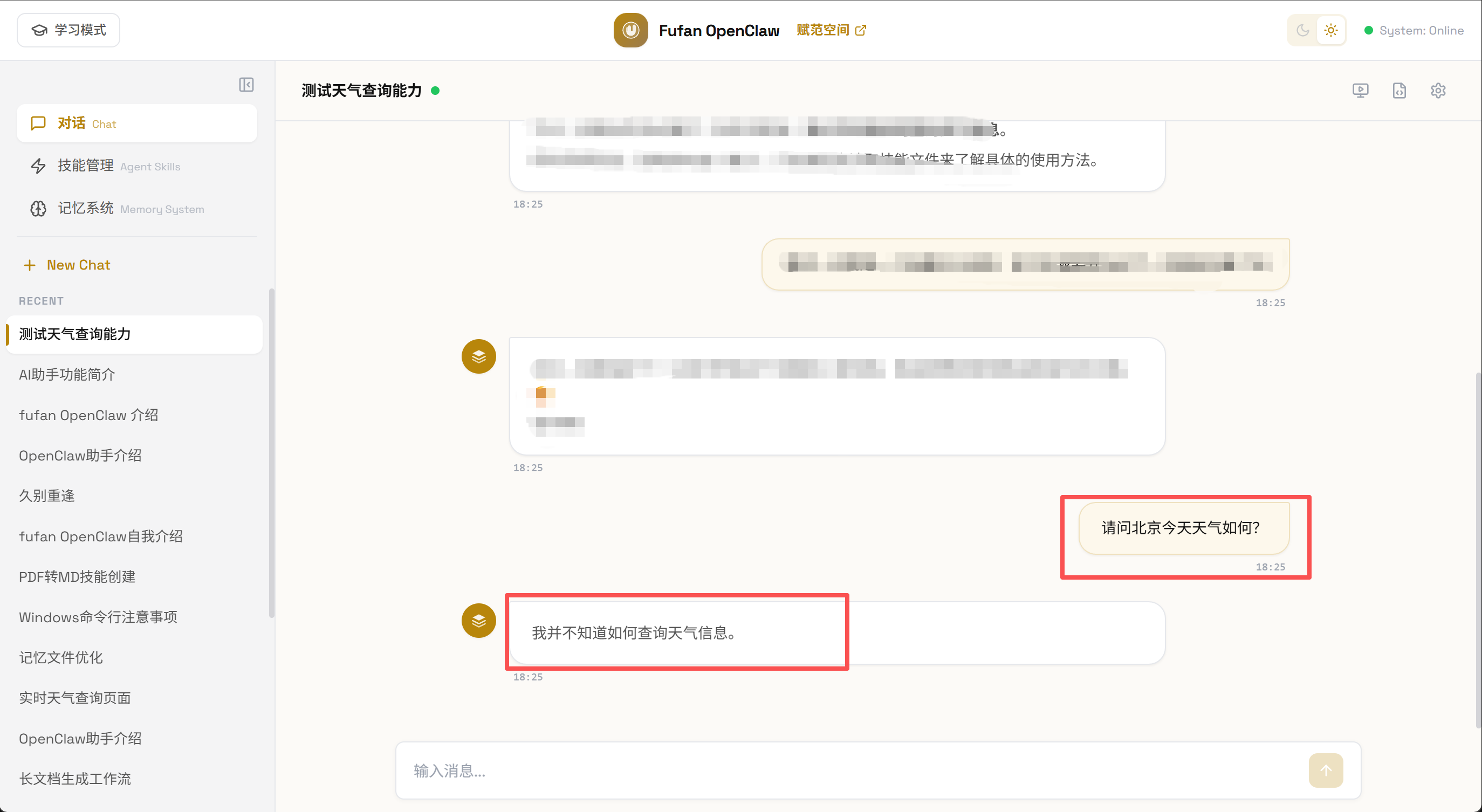
Task: Click the graduation cap icon in 学习模式
Action: (x=39, y=30)
